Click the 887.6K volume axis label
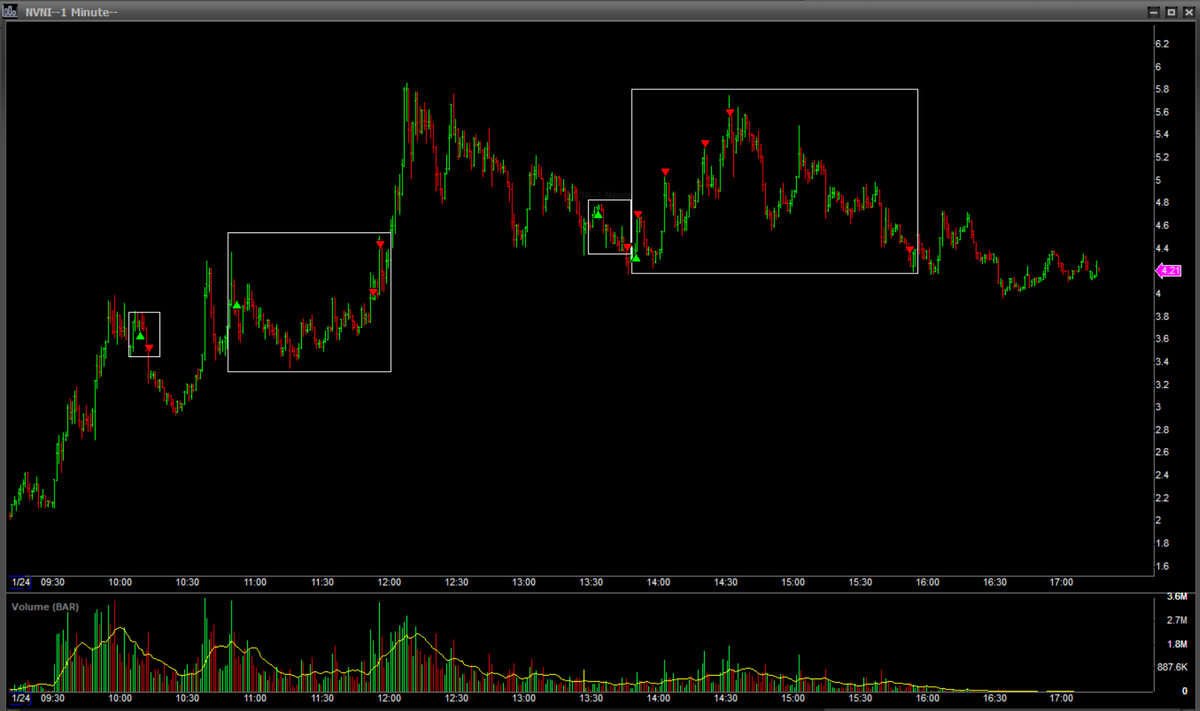Image resolution: width=1200 pixels, height=711 pixels. 1171,667
